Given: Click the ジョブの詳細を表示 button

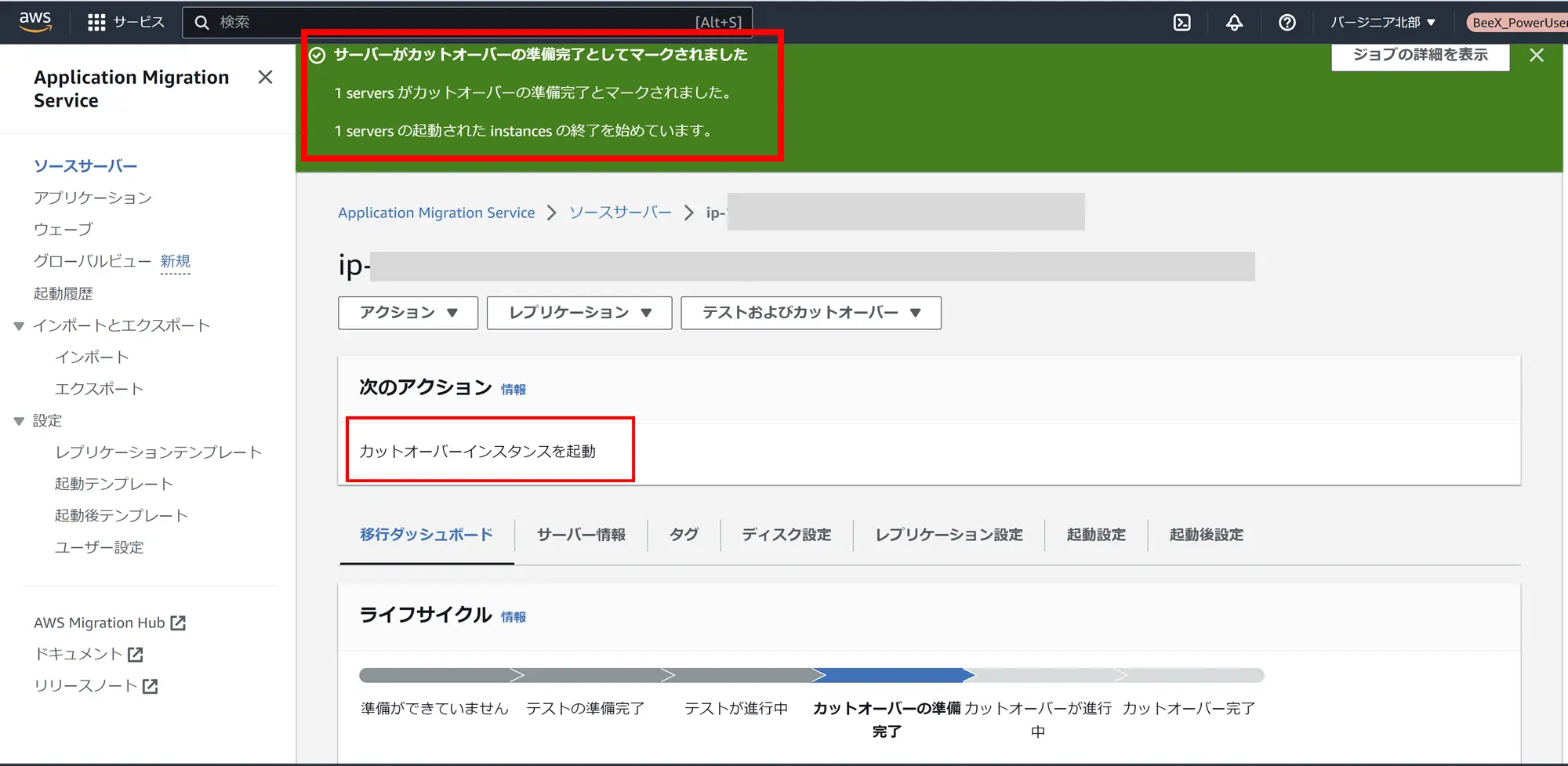Looking at the screenshot, I should [x=1420, y=55].
